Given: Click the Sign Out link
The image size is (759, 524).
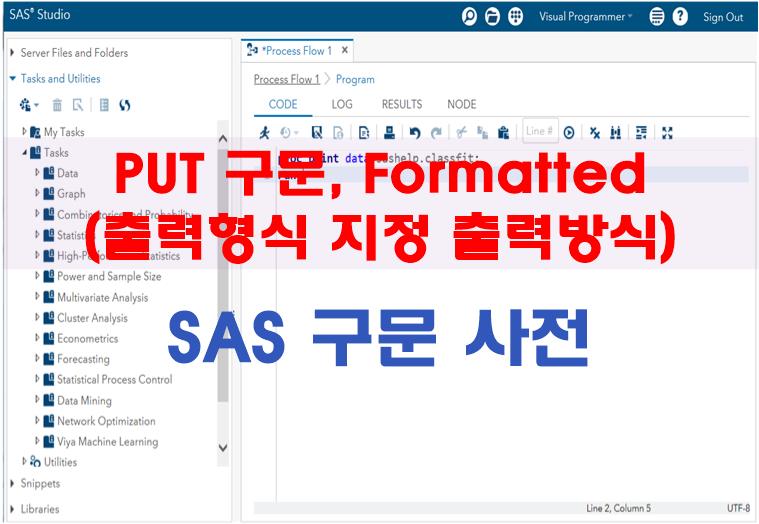Looking at the screenshot, I should (723, 17).
